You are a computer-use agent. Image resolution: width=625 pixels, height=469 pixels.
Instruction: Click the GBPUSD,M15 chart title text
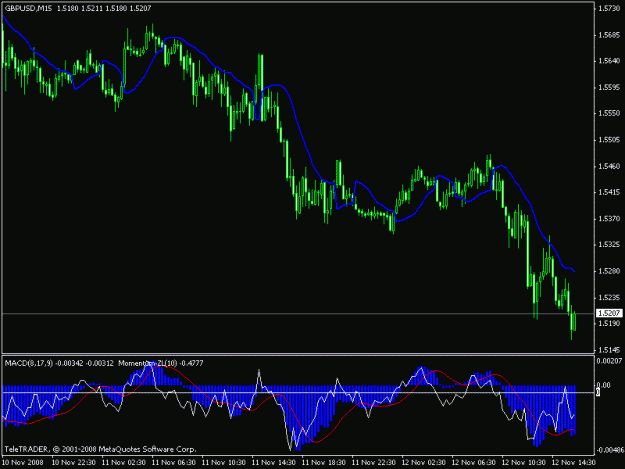click(x=28, y=8)
